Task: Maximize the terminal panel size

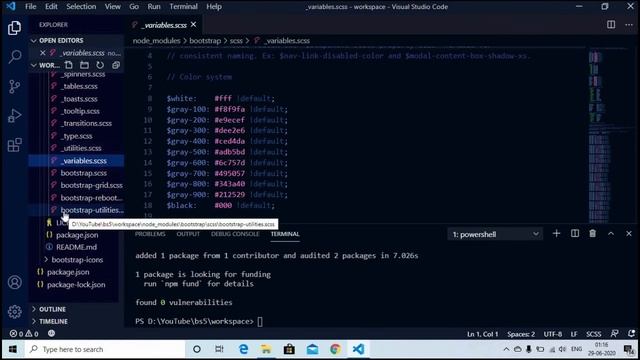Action: [x=611, y=233]
